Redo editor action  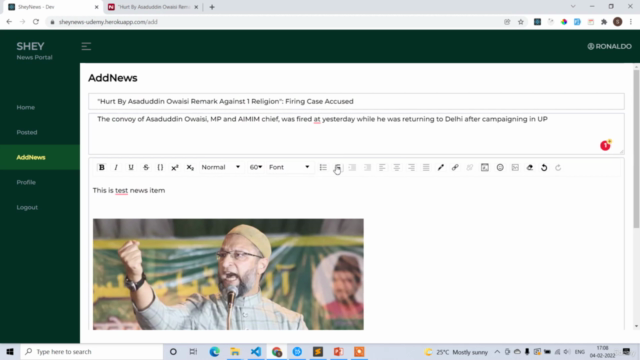[558, 167]
